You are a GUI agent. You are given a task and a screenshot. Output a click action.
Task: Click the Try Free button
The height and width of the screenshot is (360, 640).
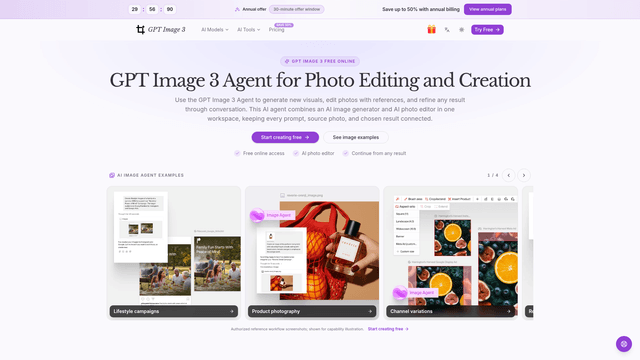tap(487, 29)
